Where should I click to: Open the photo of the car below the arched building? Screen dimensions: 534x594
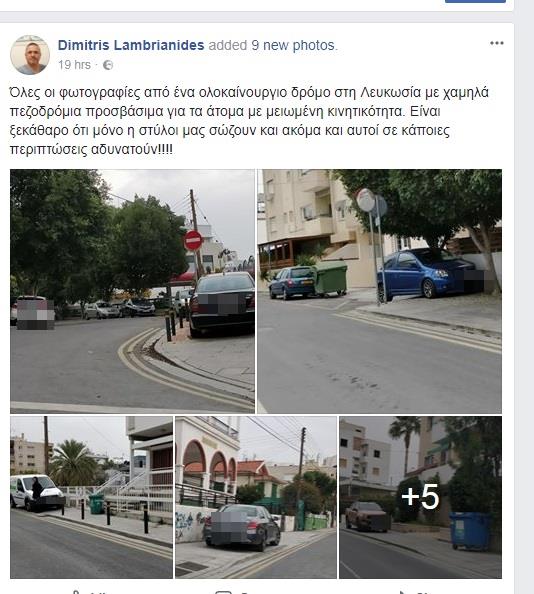point(256,497)
